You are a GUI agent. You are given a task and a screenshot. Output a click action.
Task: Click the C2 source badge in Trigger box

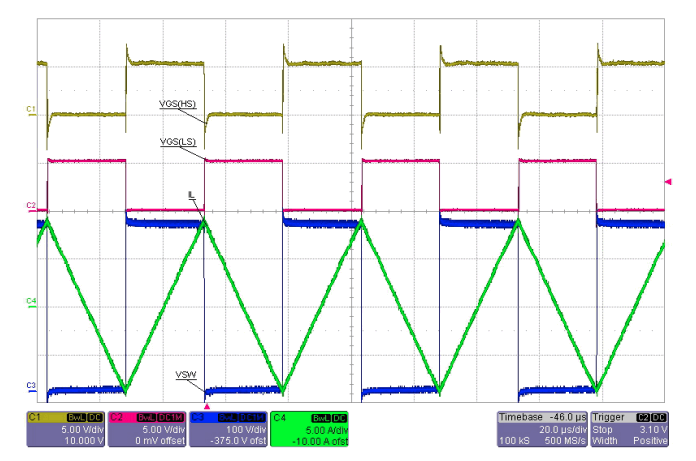(643, 418)
